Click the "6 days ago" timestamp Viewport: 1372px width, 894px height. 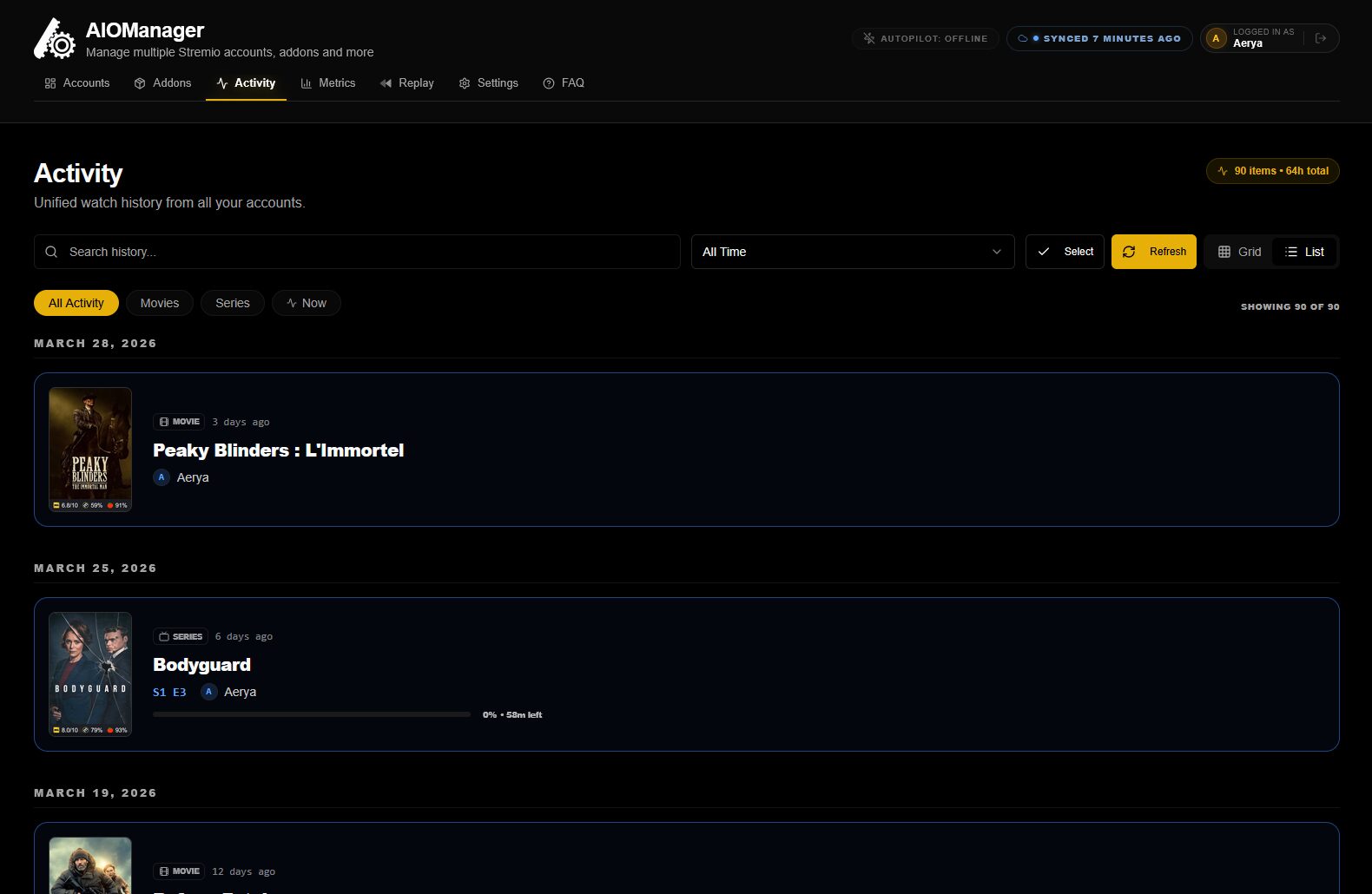[244, 636]
